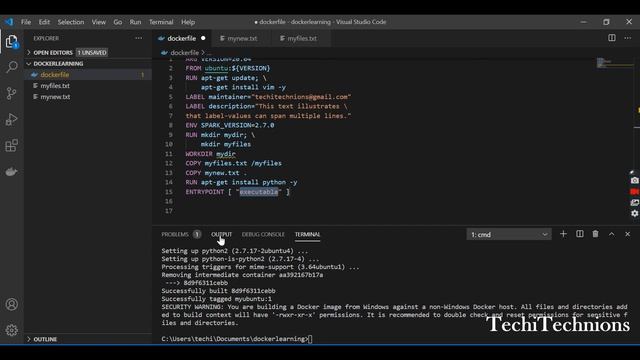Screen dimensions: 640x360
Task: Open the Help menu
Action: coord(188,22)
